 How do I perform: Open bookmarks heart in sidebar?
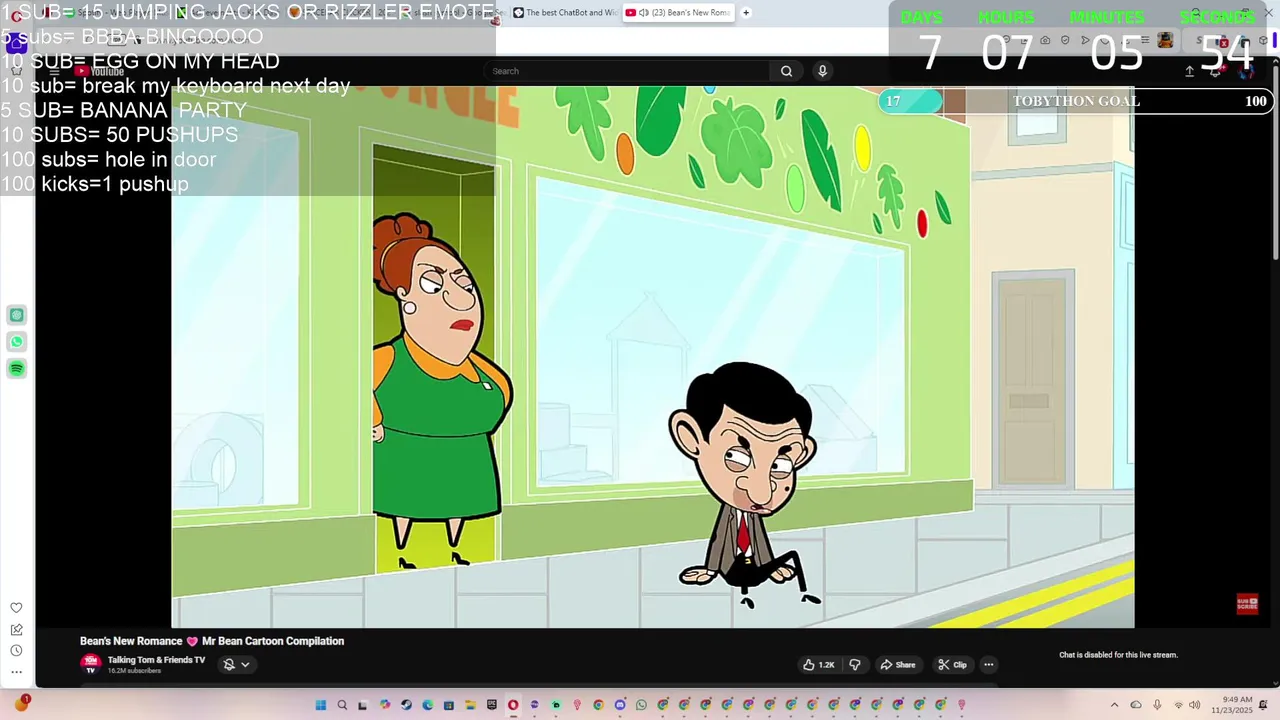click(16, 608)
